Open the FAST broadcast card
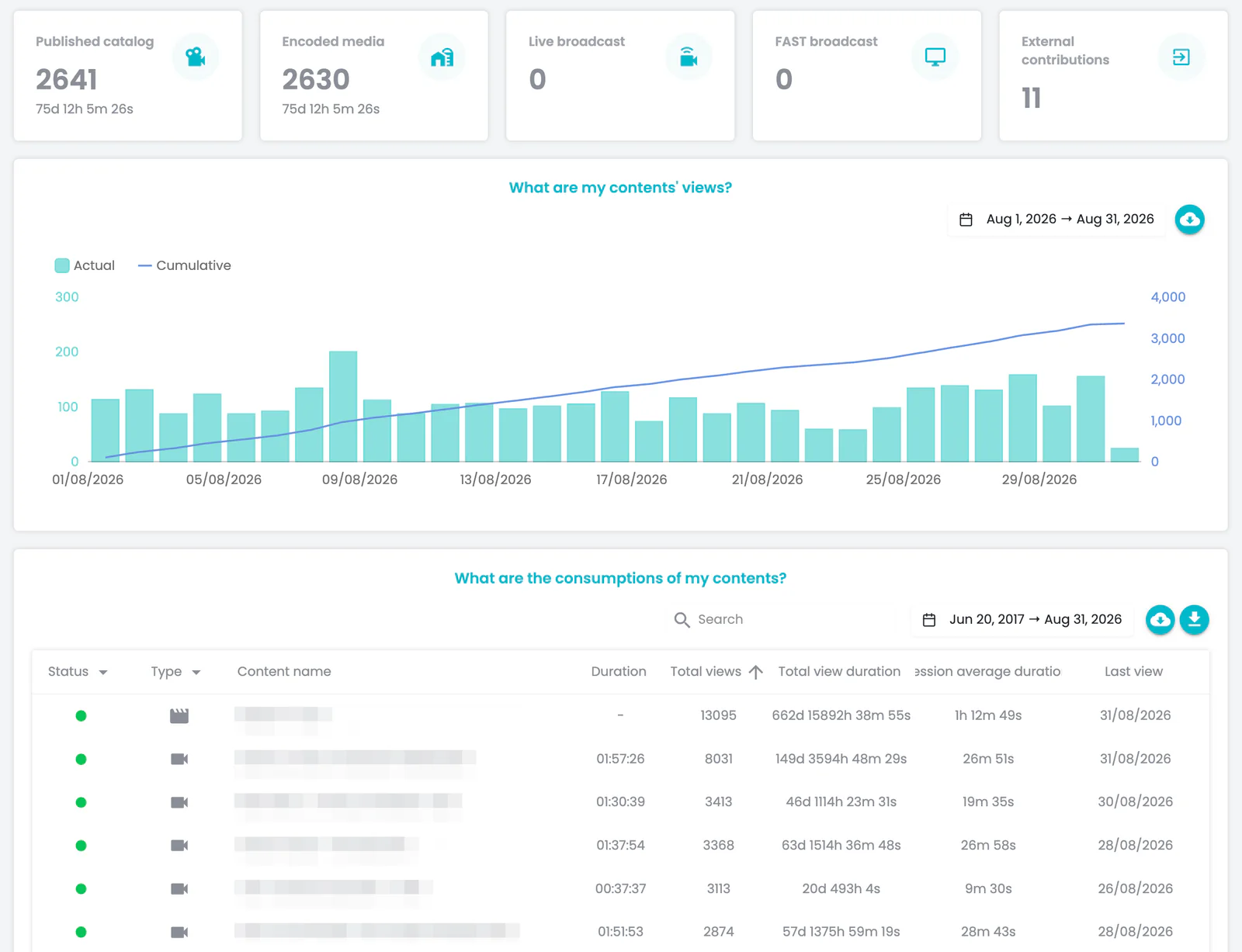Screen dimensions: 1242x952 pos(867,75)
